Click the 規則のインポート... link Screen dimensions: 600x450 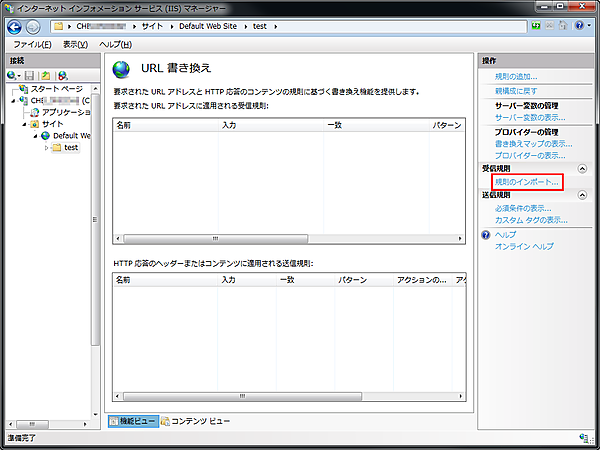click(527, 182)
